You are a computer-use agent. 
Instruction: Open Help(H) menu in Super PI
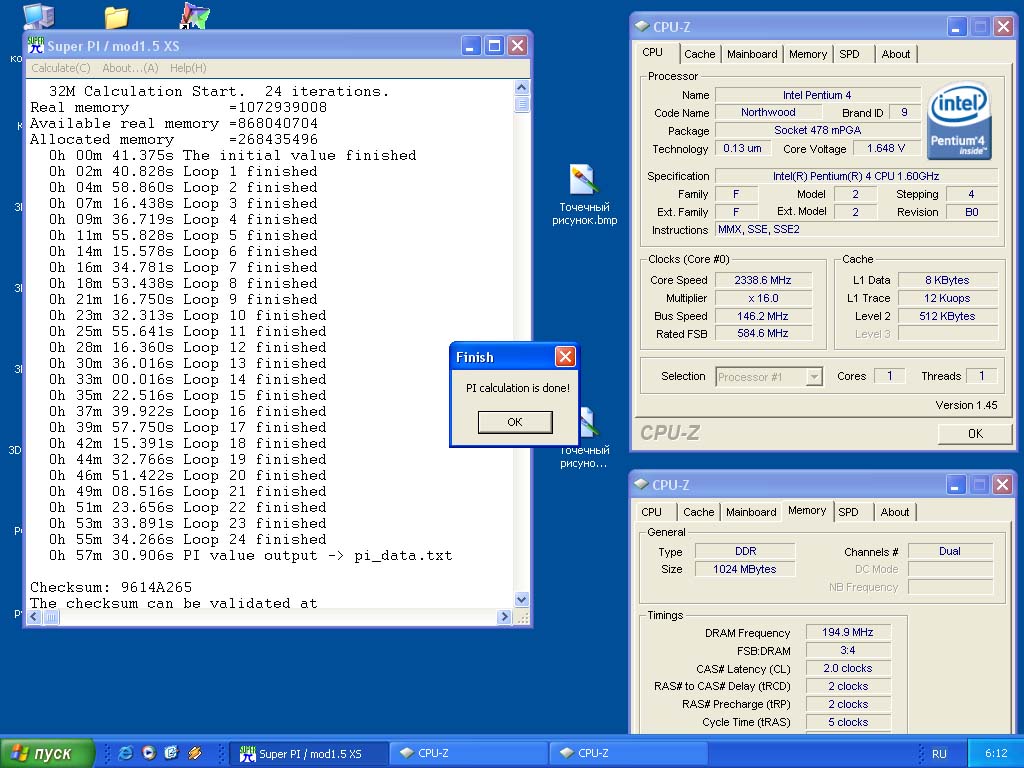click(188, 68)
